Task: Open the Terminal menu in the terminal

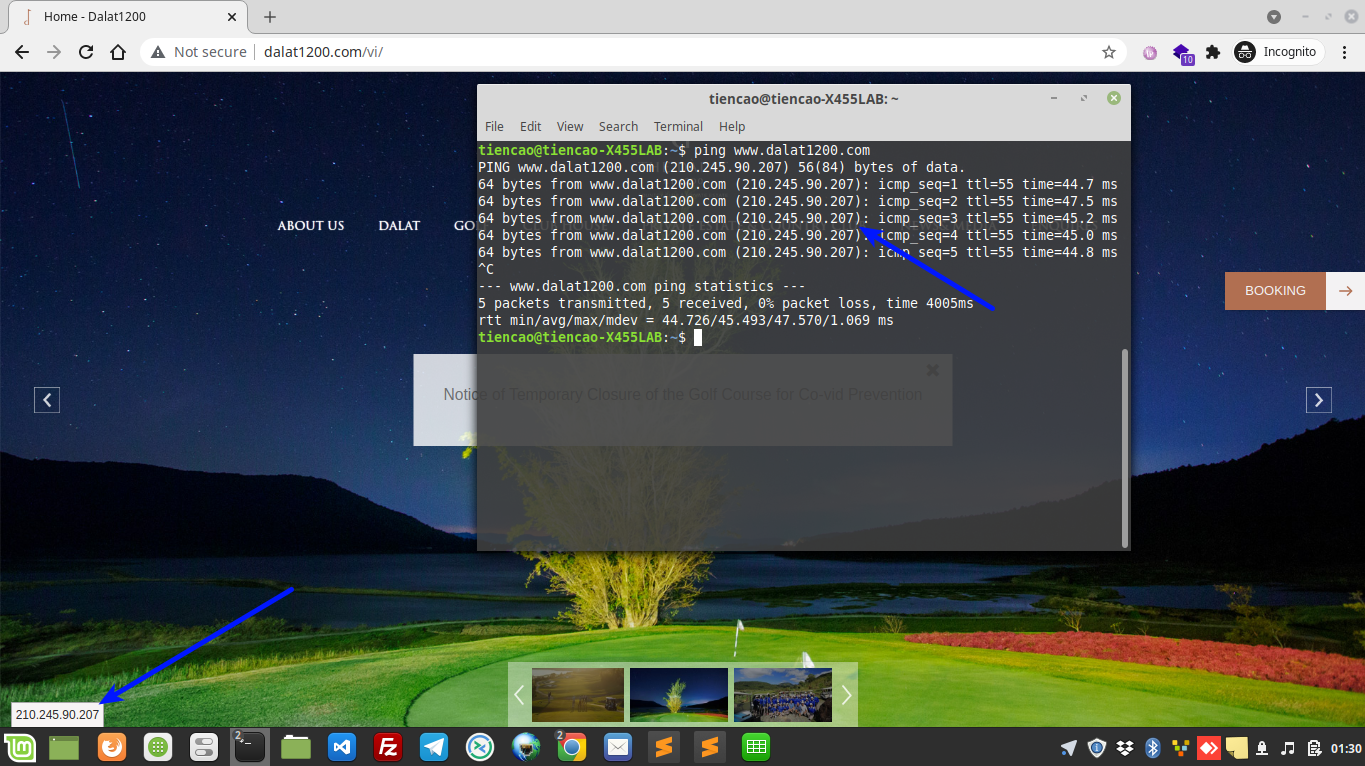Action: [x=678, y=126]
